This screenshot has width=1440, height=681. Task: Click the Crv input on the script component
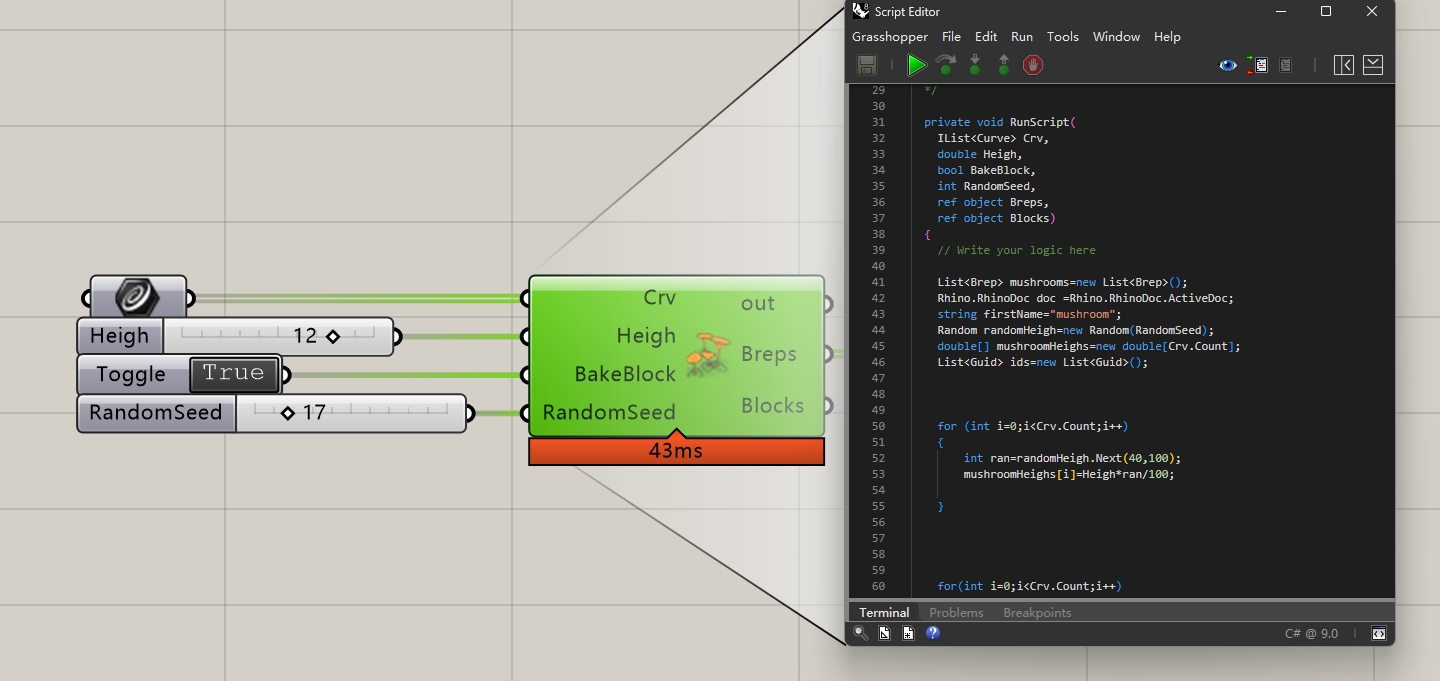pyautogui.click(x=660, y=298)
